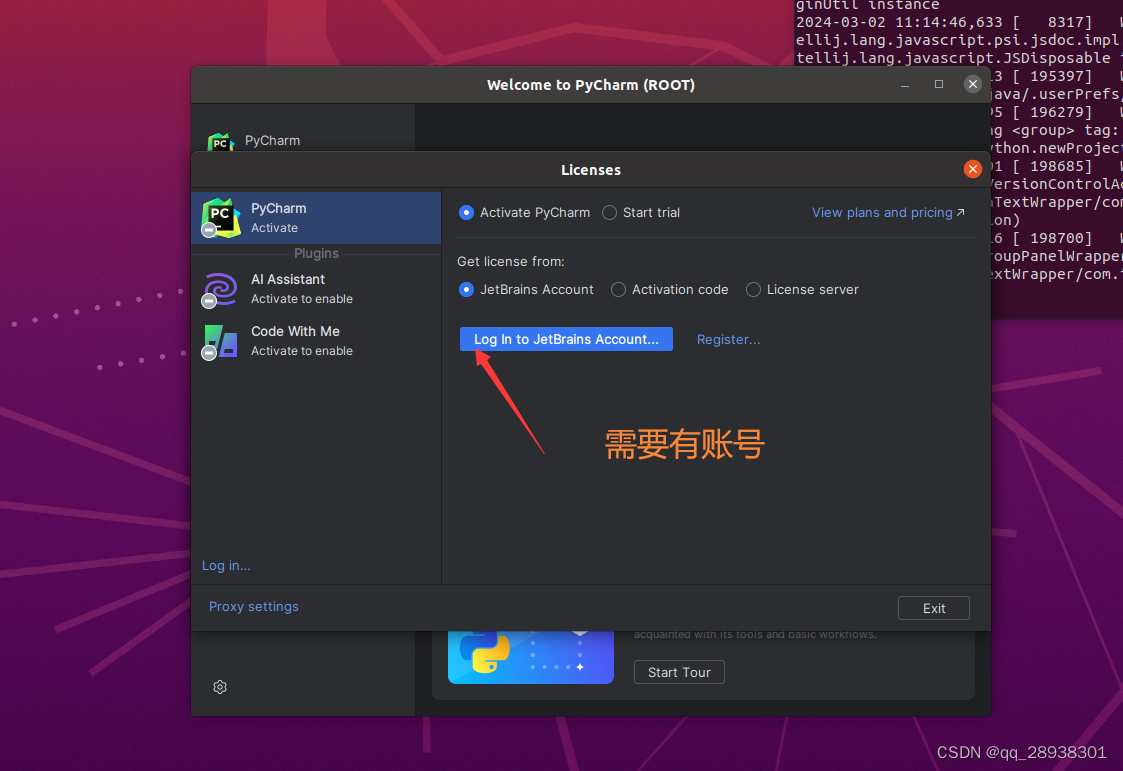Close the Licenses dialog with orange X

(972, 169)
